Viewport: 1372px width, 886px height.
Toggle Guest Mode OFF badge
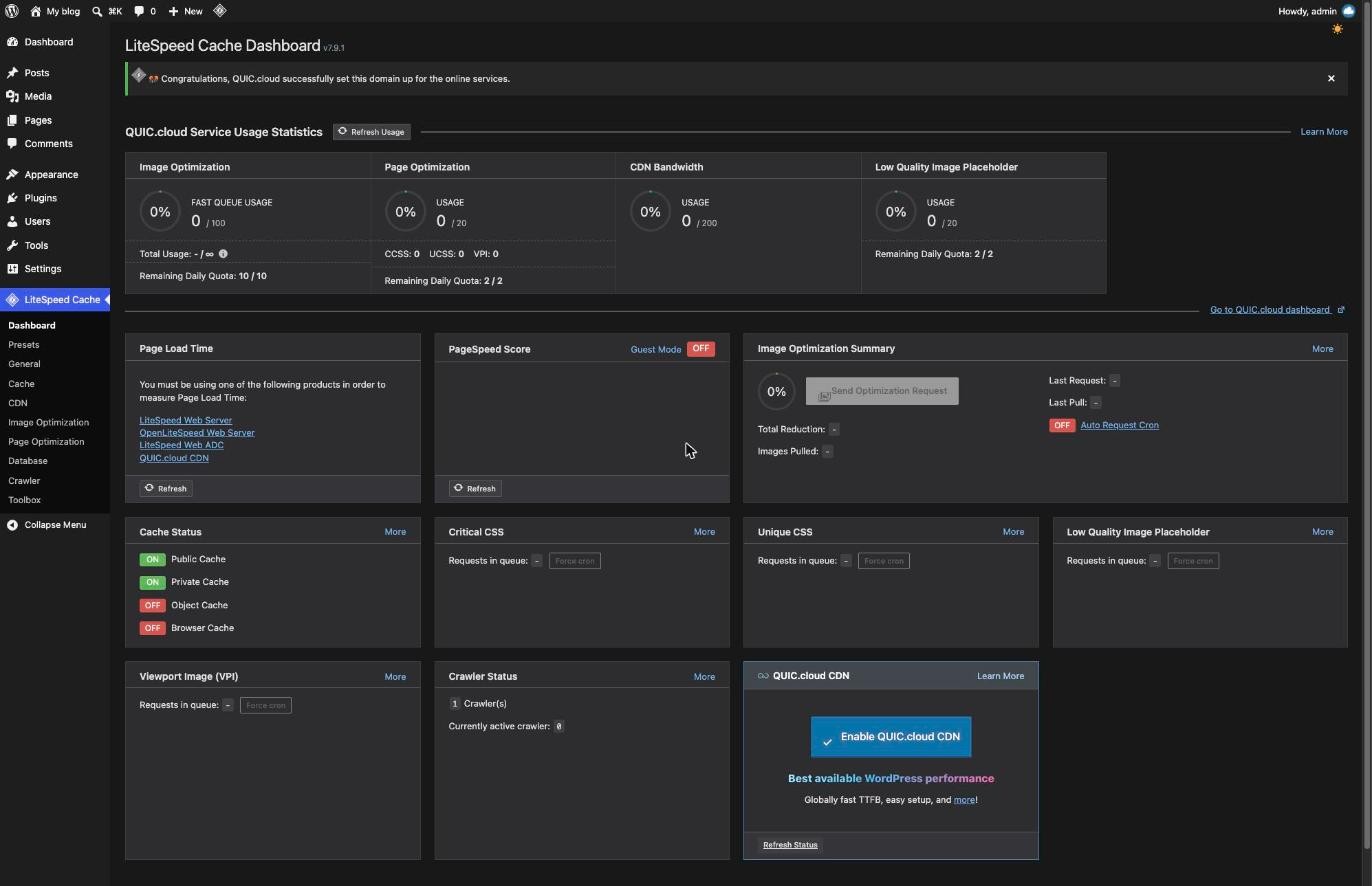pos(701,349)
